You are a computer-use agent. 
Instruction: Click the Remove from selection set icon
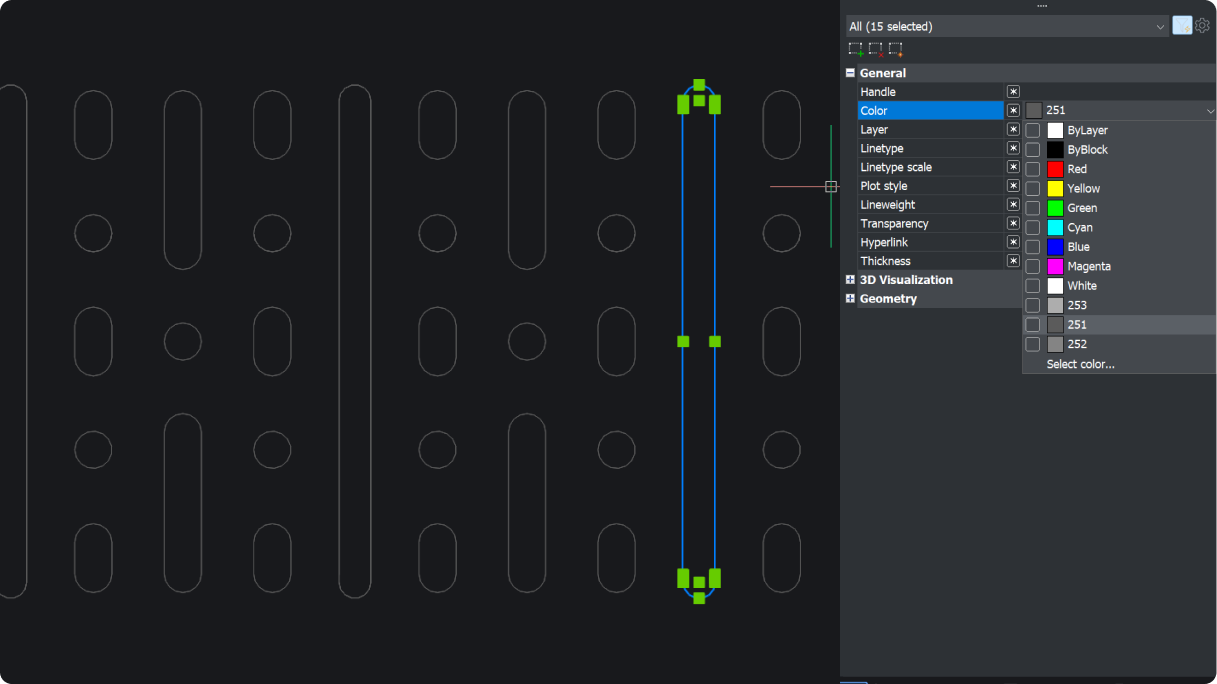click(x=876, y=48)
